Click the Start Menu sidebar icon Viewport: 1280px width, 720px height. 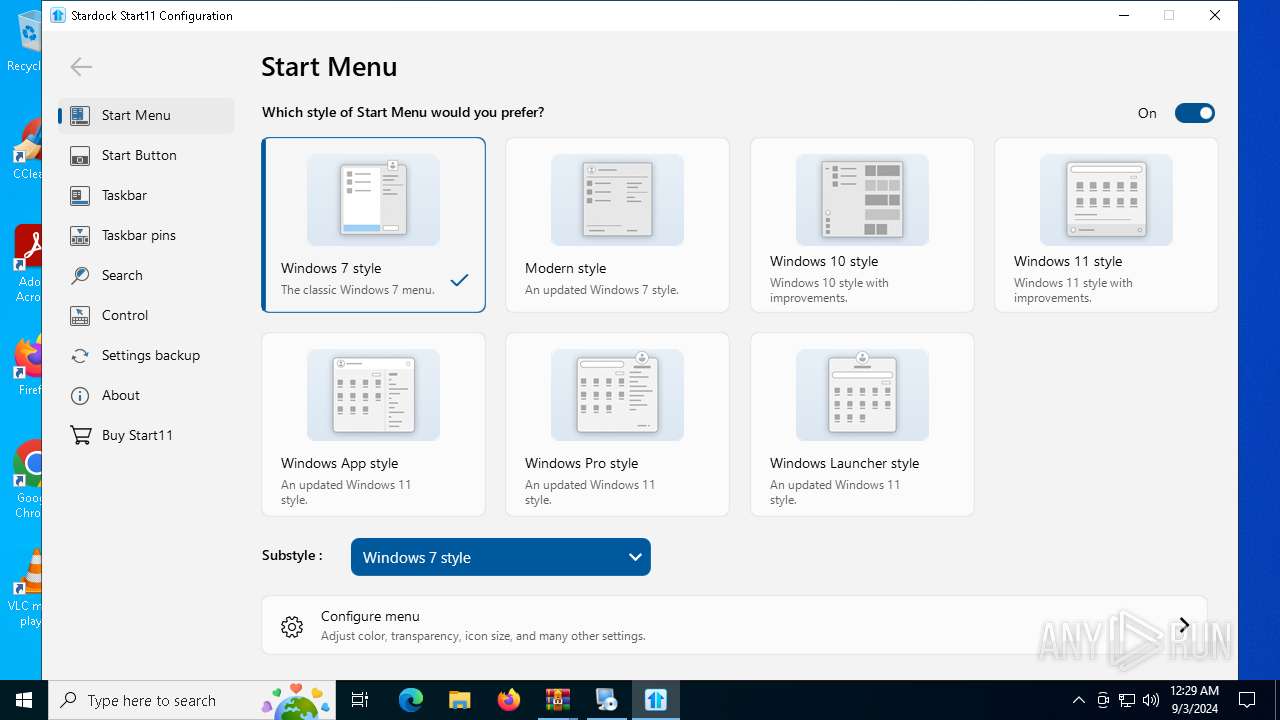click(x=80, y=115)
